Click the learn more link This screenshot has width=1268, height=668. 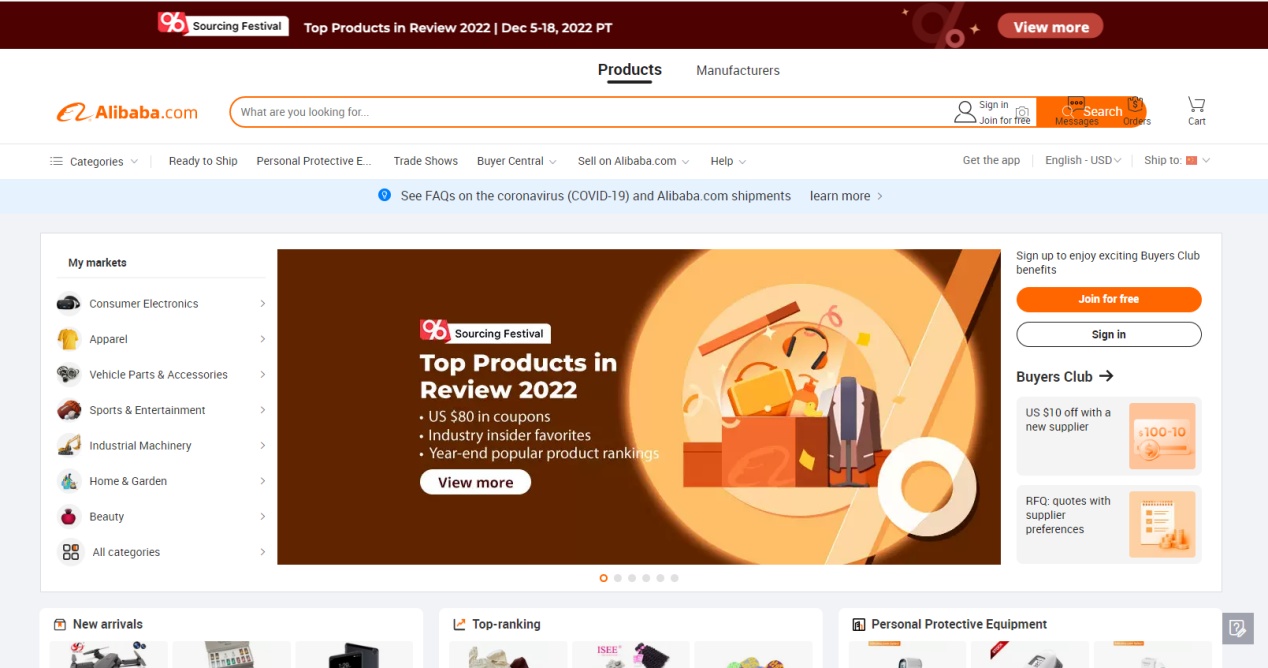tap(846, 196)
